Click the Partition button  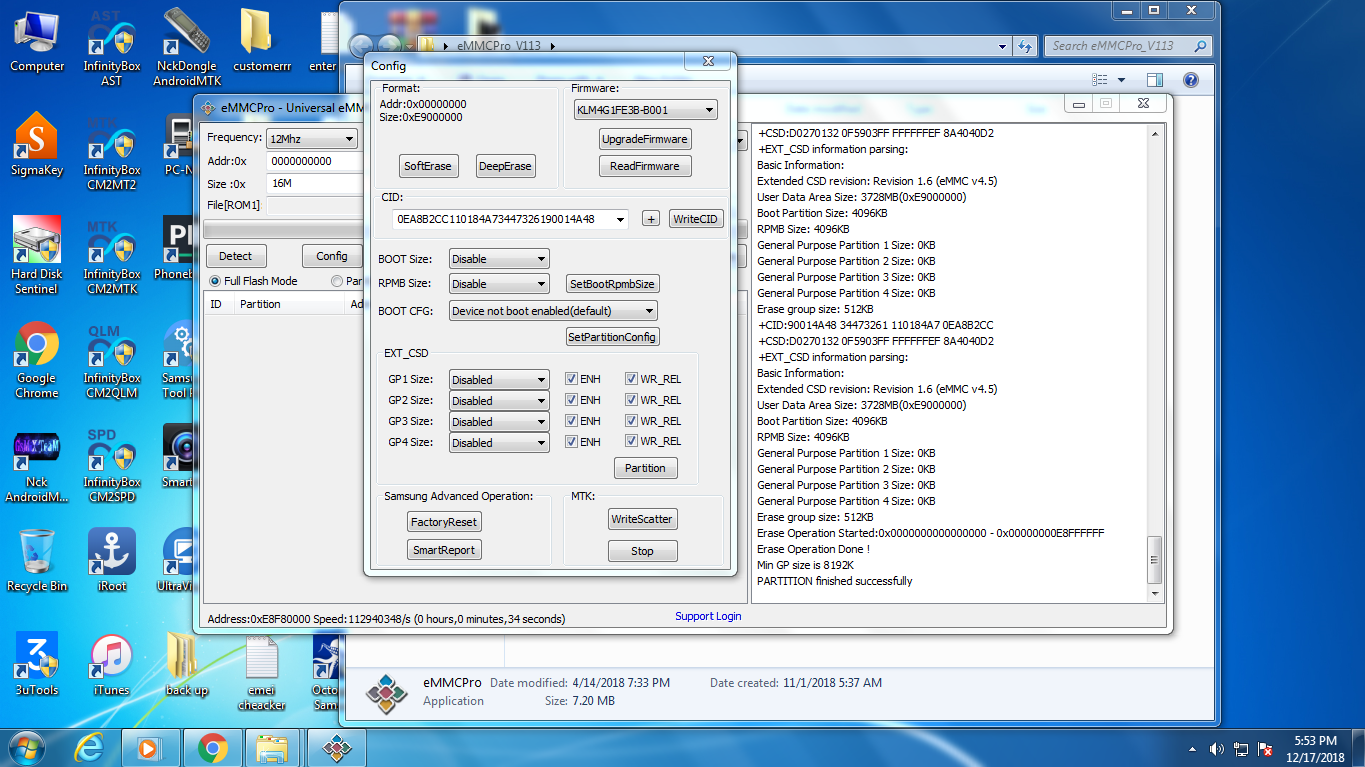point(645,468)
